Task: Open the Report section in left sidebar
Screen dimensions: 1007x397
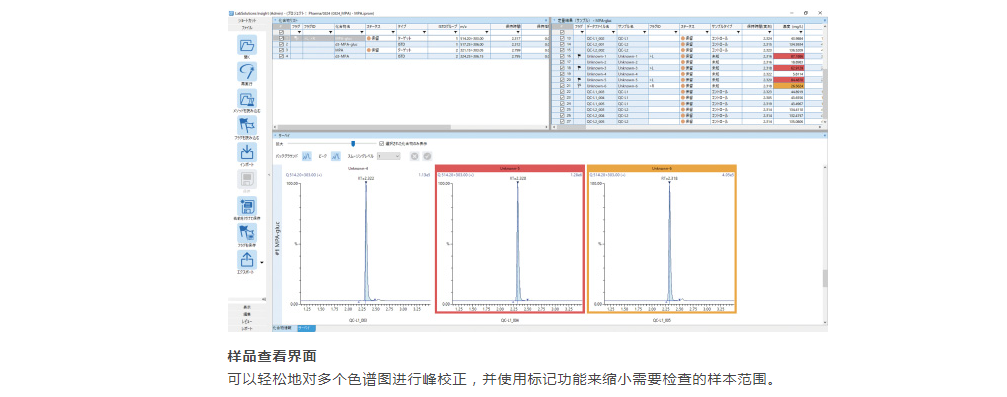Action: click(x=247, y=328)
